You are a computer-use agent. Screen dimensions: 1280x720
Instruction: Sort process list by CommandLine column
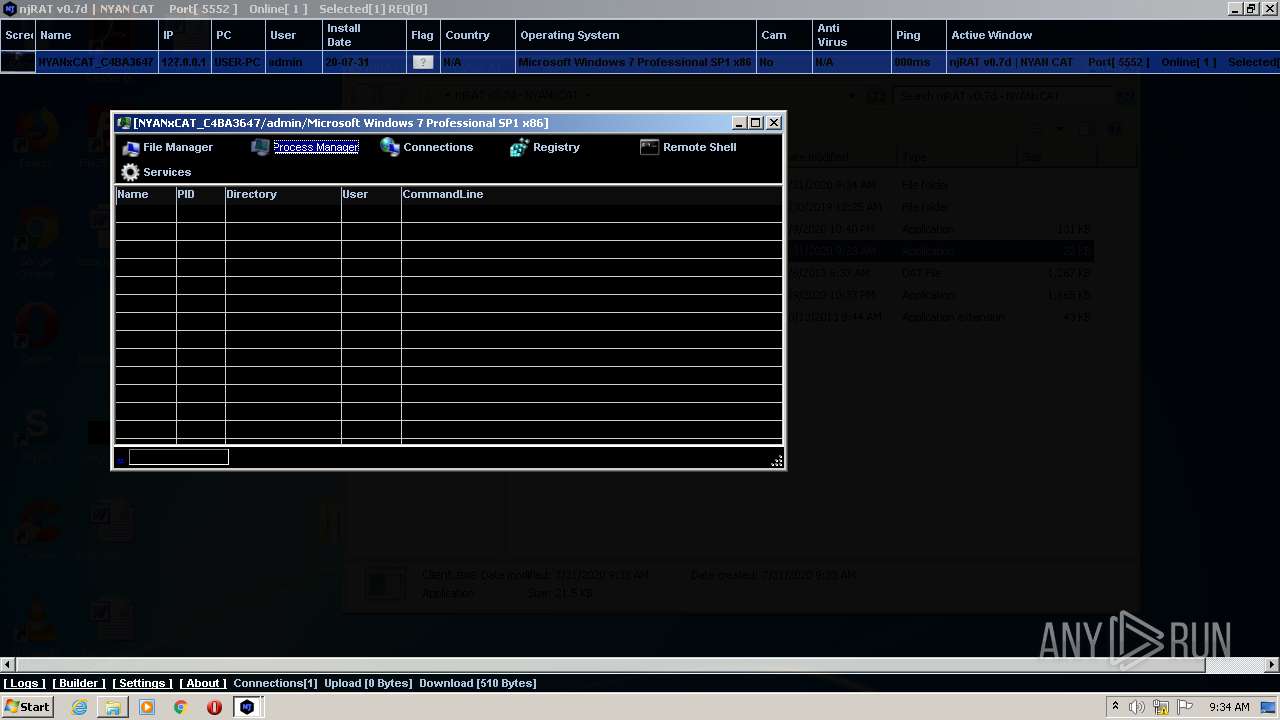[x=591, y=194]
